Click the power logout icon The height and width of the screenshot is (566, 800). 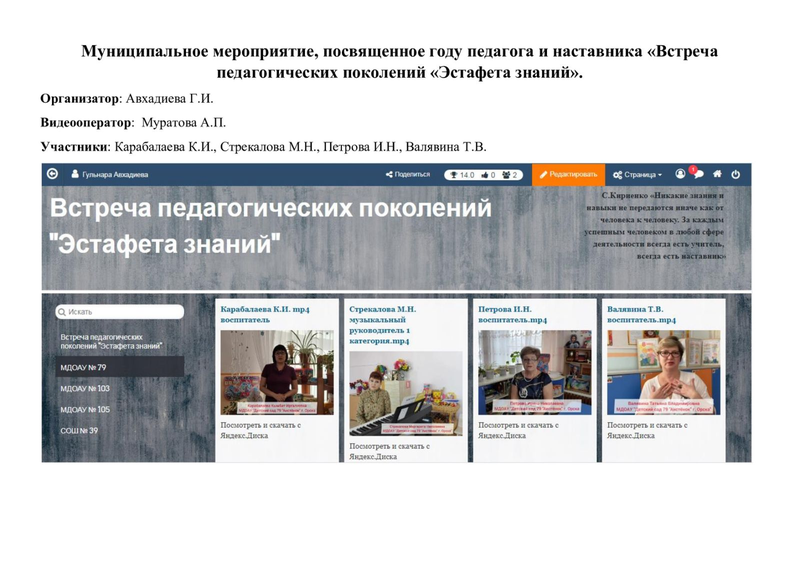736,174
